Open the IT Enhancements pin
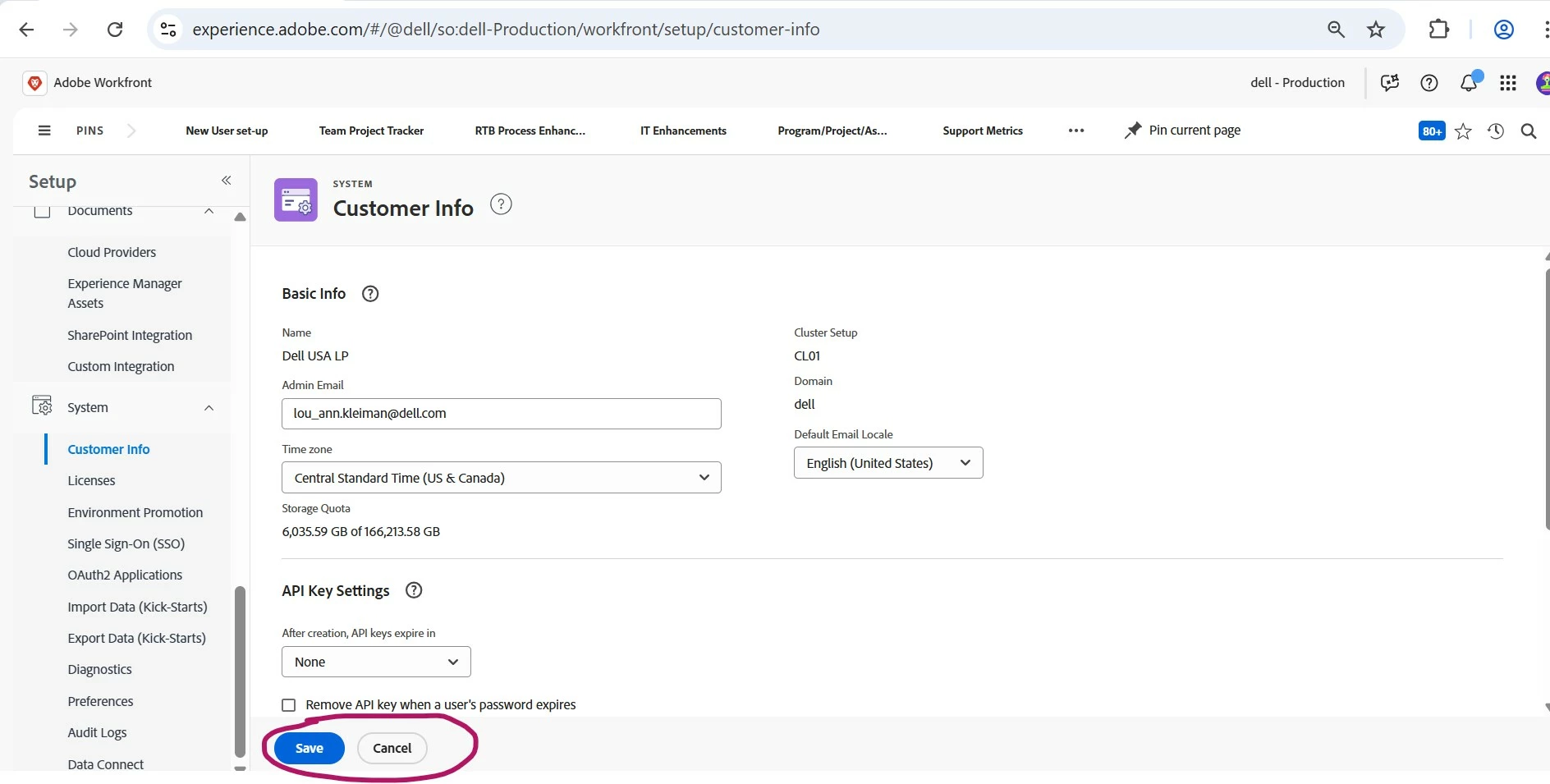This screenshot has height=784, width=1550. tap(683, 131)
